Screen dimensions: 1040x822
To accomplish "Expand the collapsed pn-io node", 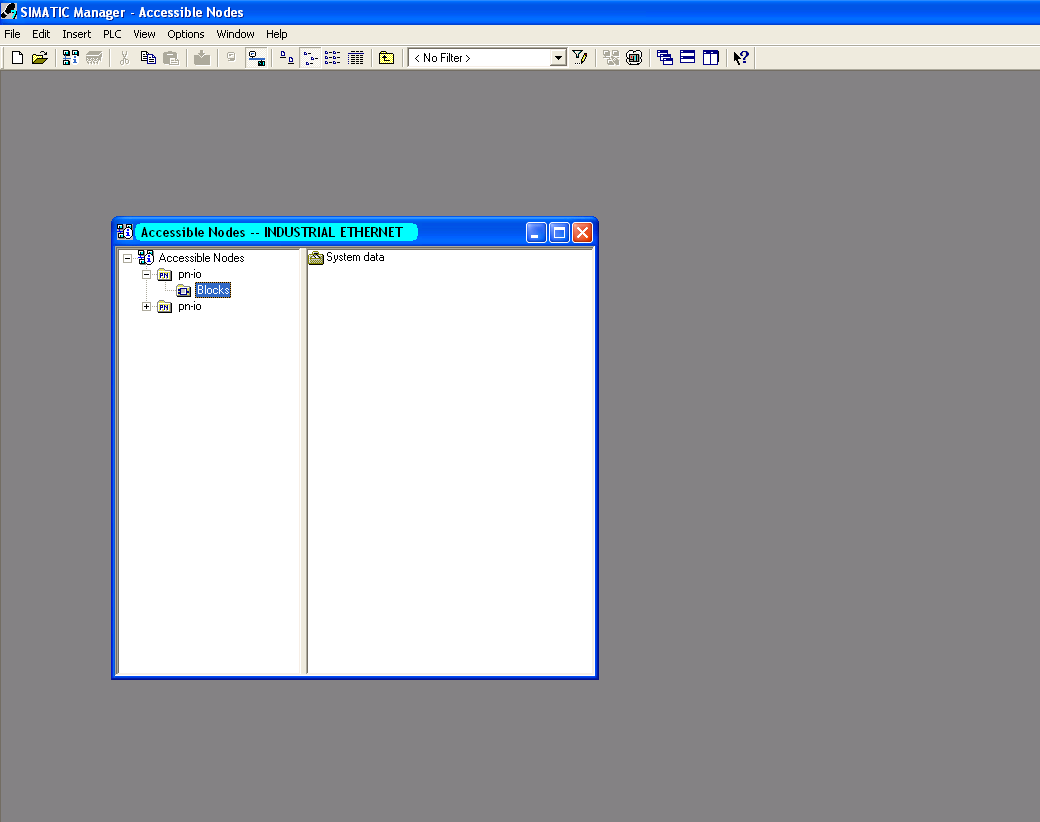I will point(147,307).
